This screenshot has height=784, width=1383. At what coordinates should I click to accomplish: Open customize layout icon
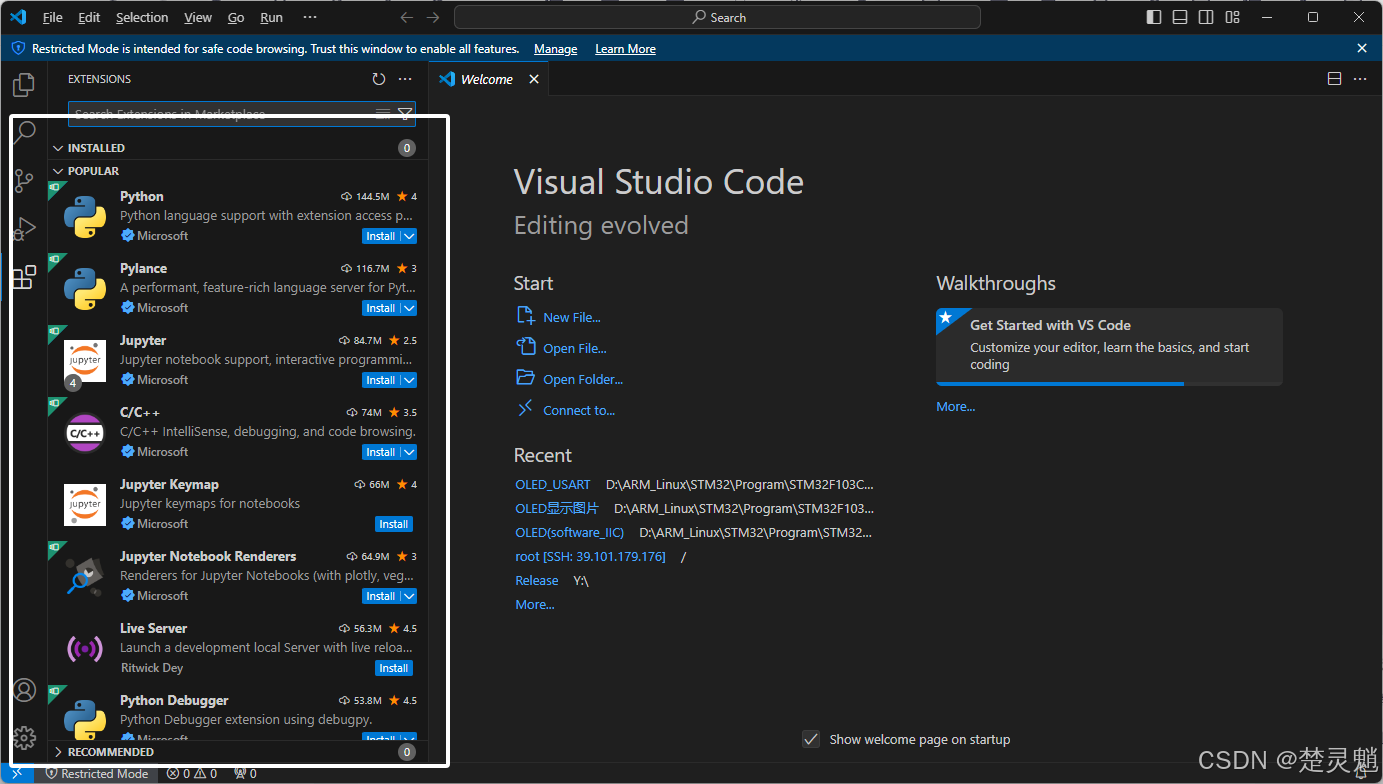point(1232,17)
